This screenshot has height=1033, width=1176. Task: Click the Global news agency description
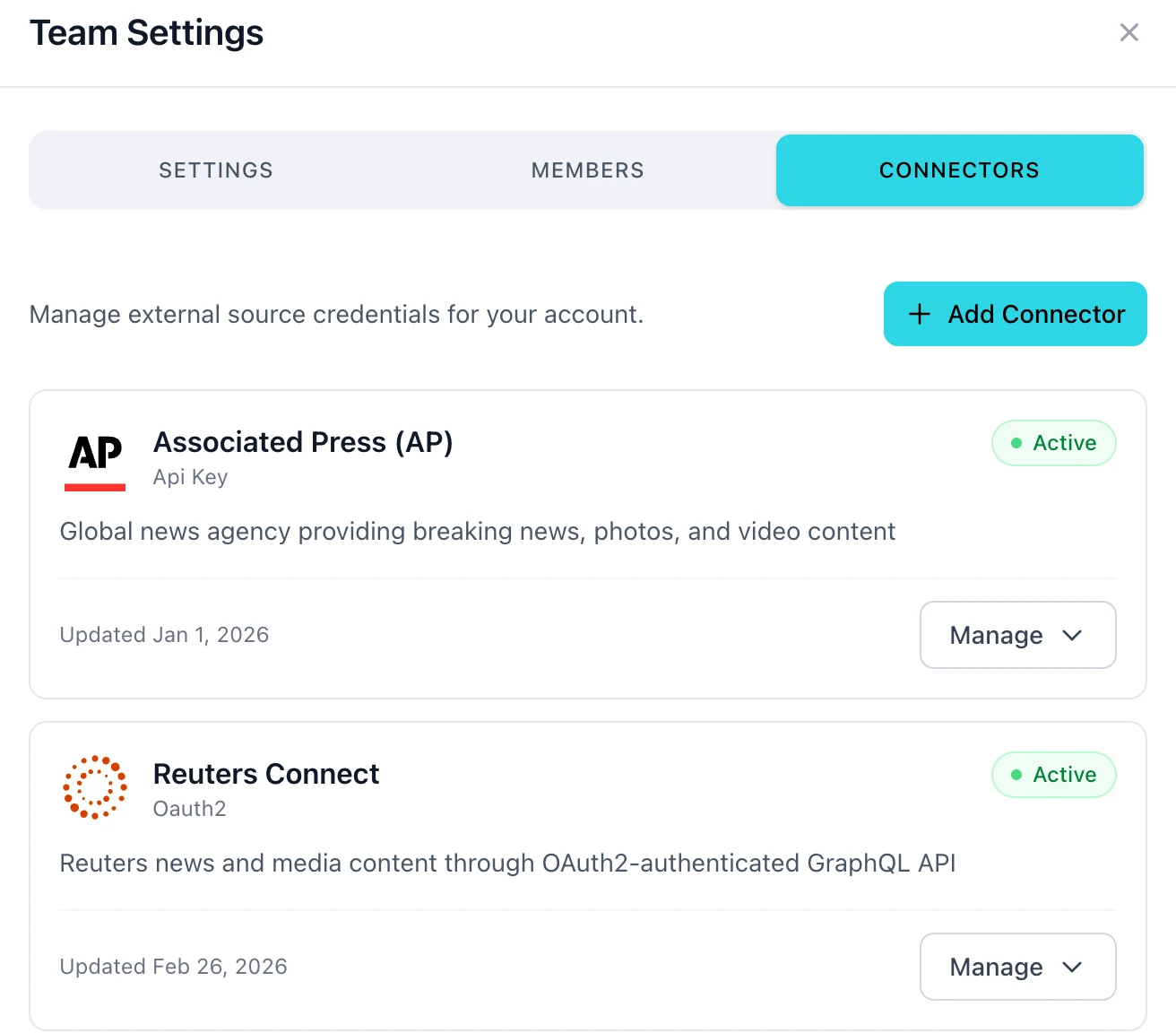pyautogui.click(x=478, y=532)
